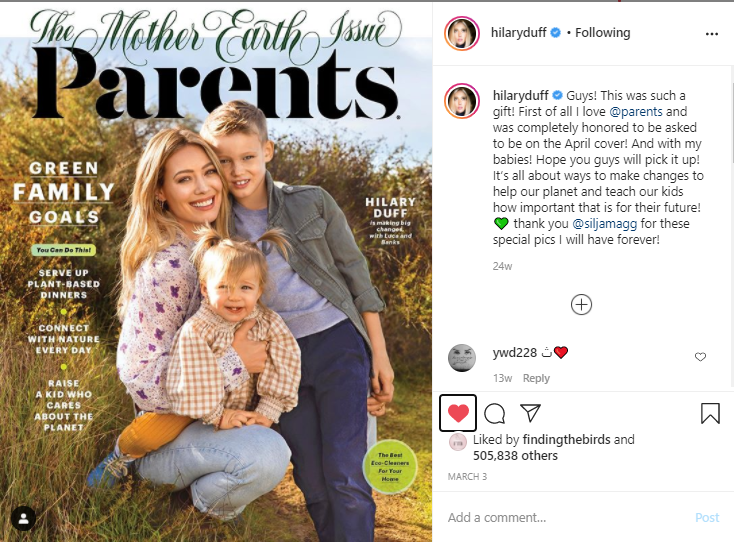
Task: Toggle the Following status button
Action: pos(602,33)
